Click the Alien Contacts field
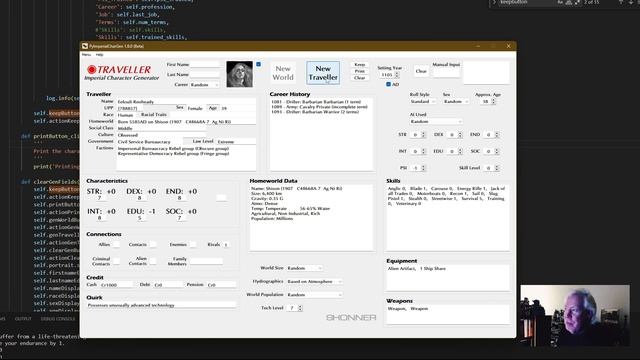Image resolution: width=640 pixels, height=360 pixels. [x=153, y=261]
